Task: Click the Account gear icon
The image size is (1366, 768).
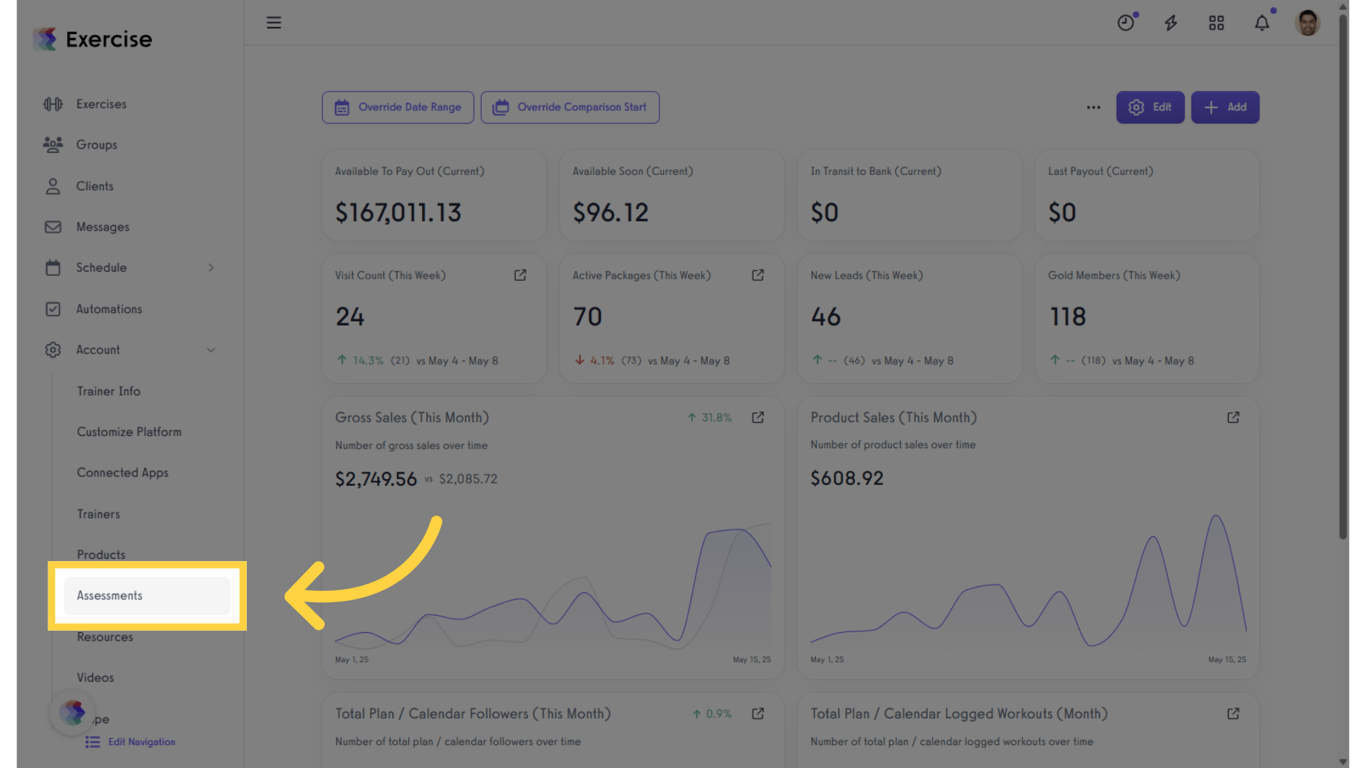Action: click(x=53, y=350)
